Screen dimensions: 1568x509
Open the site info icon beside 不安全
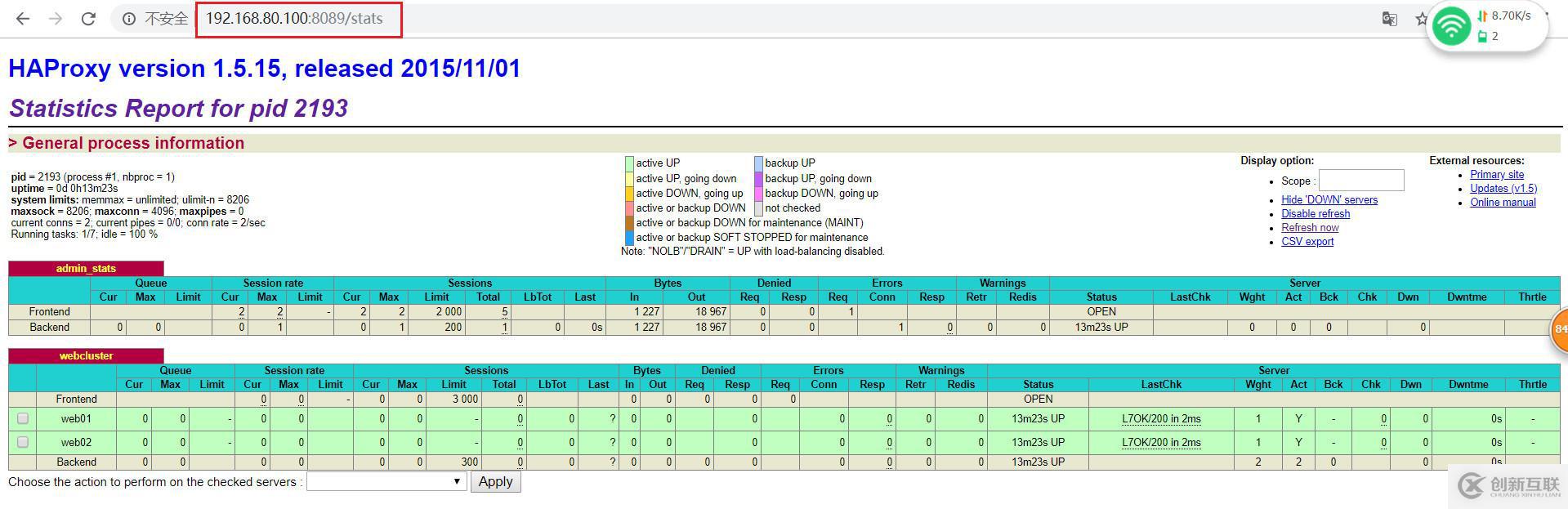[129, 19]
